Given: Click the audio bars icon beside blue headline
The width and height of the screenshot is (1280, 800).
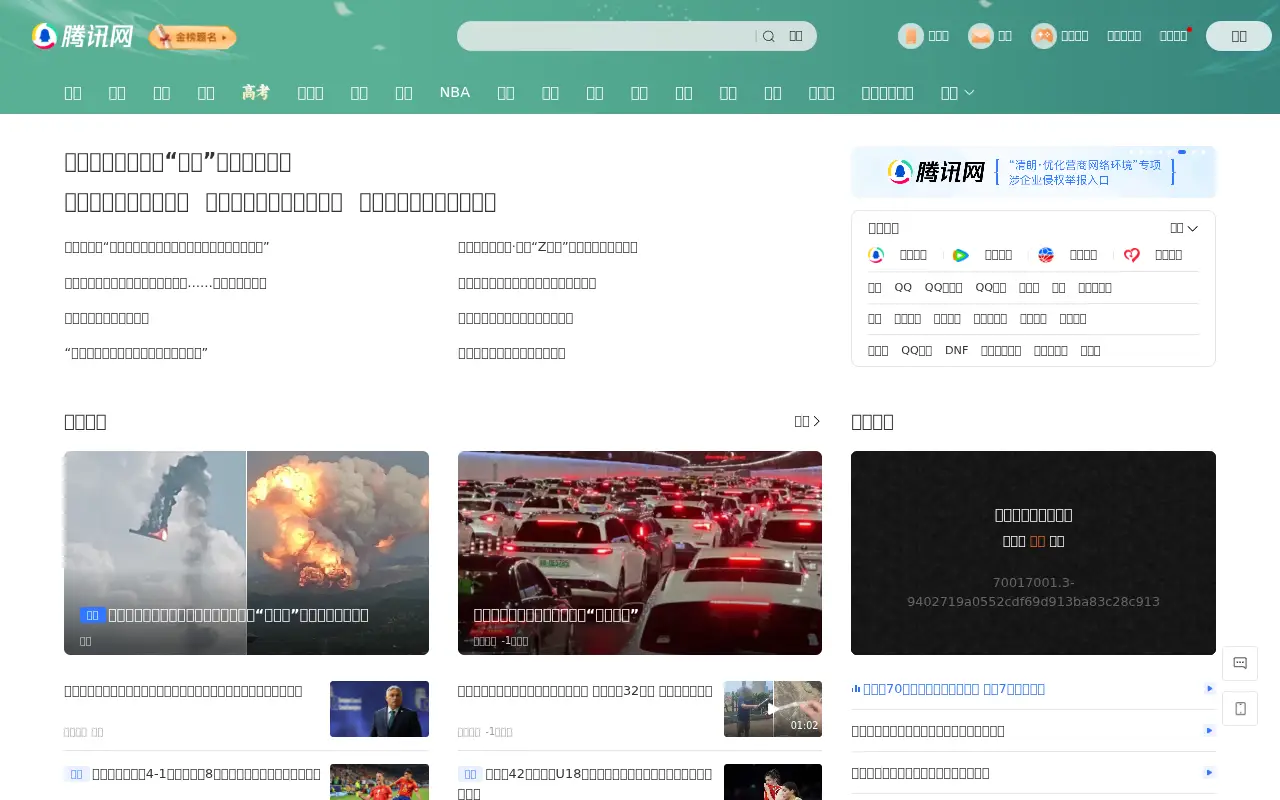Looking at the screenshot, I should click(856, 689).
